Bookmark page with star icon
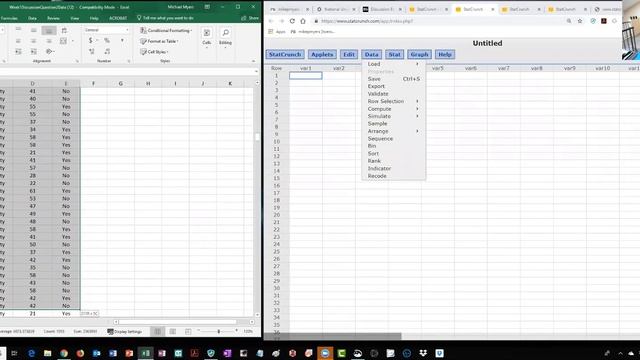The width and height of the screenshot is (640, 360). pos(580,21)
